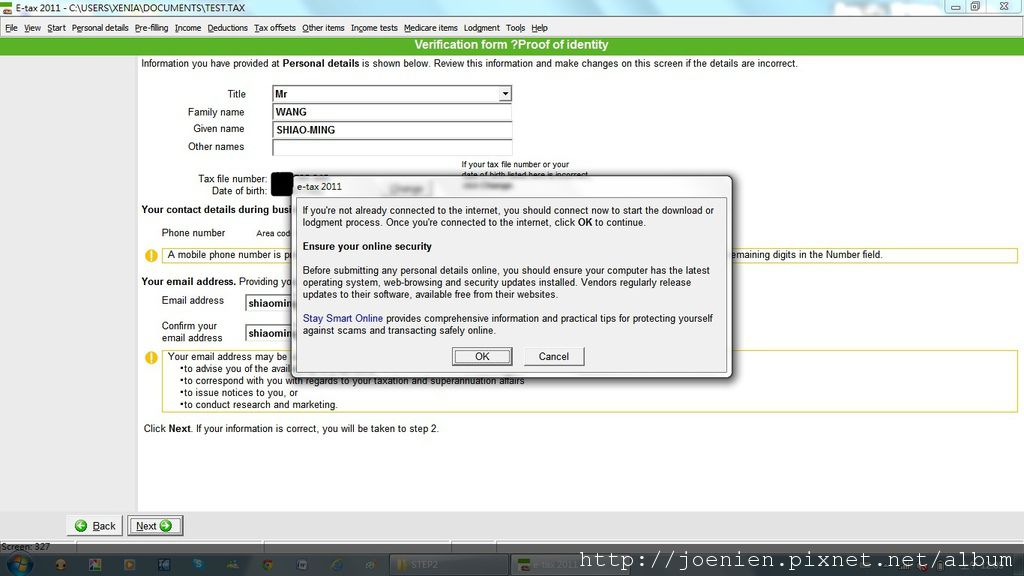Click OK in the e-tax 2011 dialog

coord(482,357)
